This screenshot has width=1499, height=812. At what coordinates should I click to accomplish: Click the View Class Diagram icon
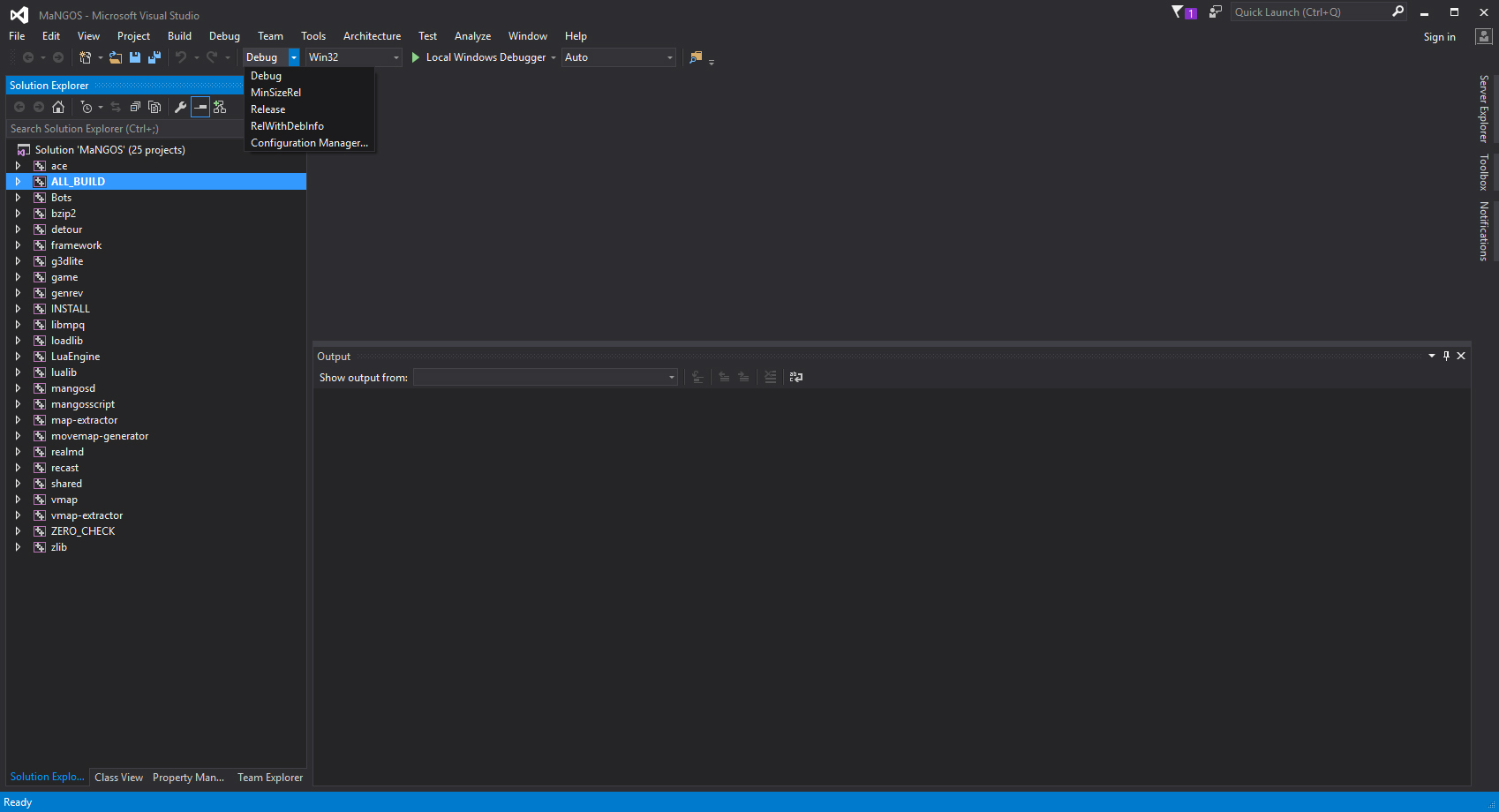(220, 107)
